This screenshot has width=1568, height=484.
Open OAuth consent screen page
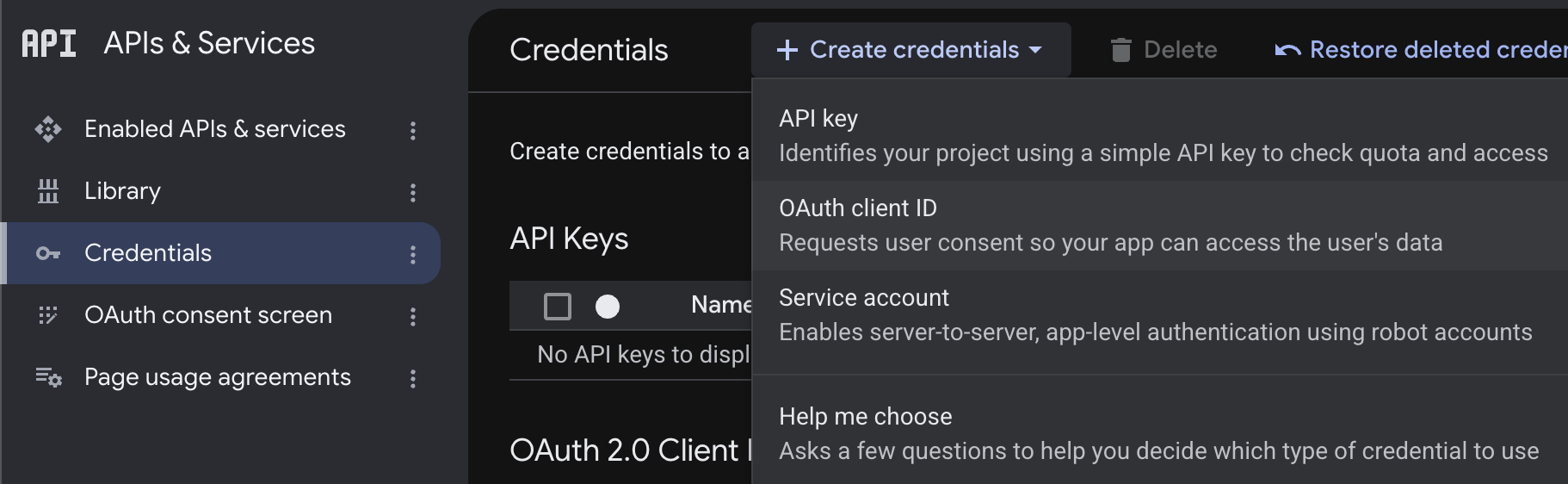point(208,315)
